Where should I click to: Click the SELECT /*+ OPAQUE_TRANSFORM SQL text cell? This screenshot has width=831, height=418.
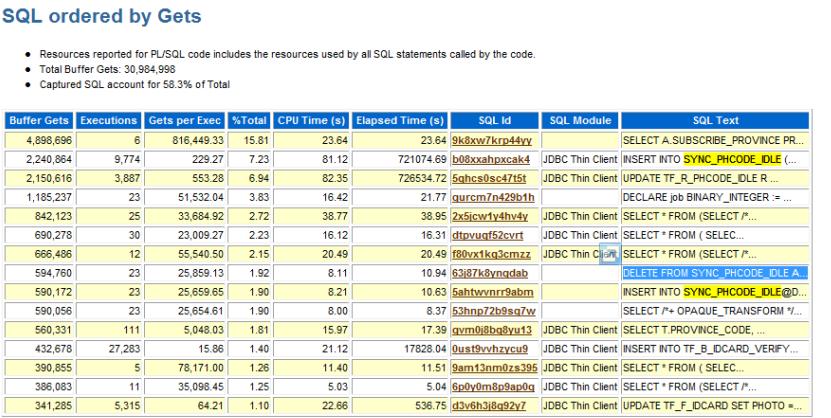pyautogui.click(x=715, y=311)
